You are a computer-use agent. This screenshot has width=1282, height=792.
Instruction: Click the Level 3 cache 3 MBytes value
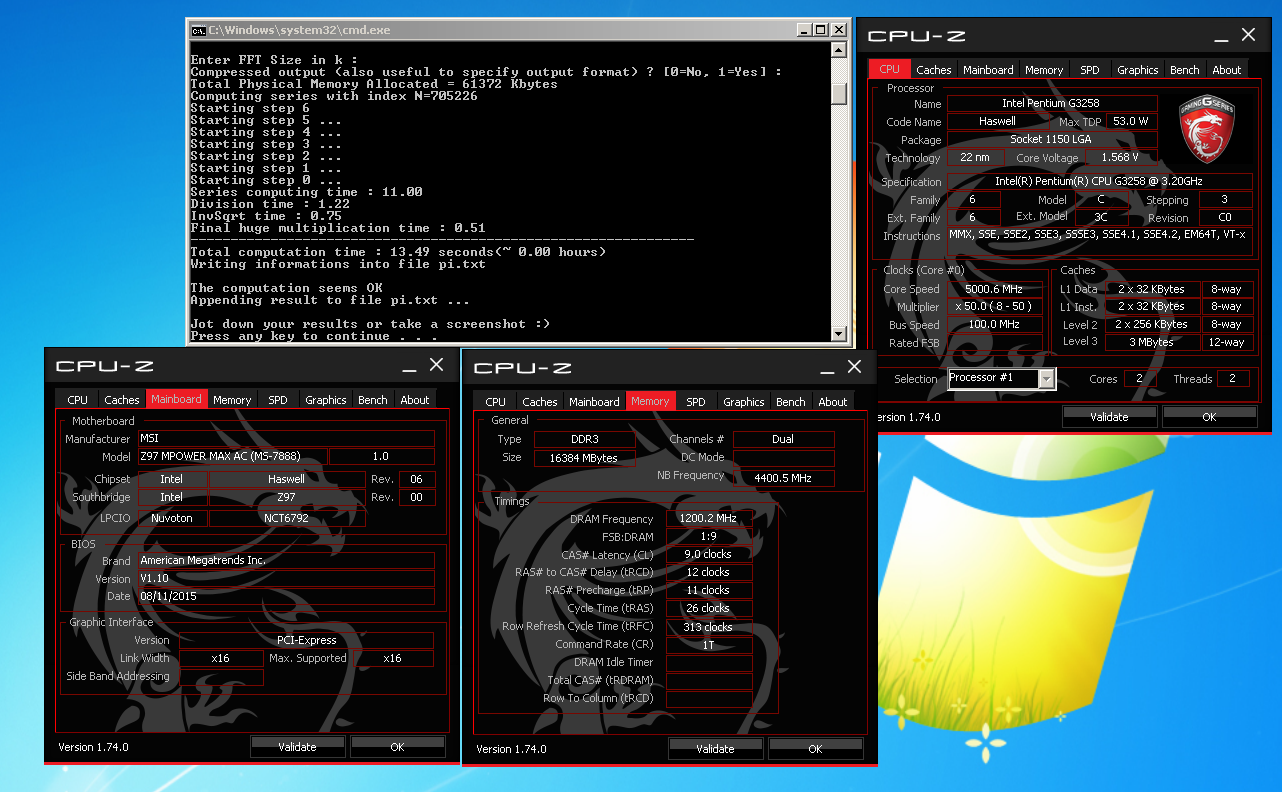pos(1152,342)
